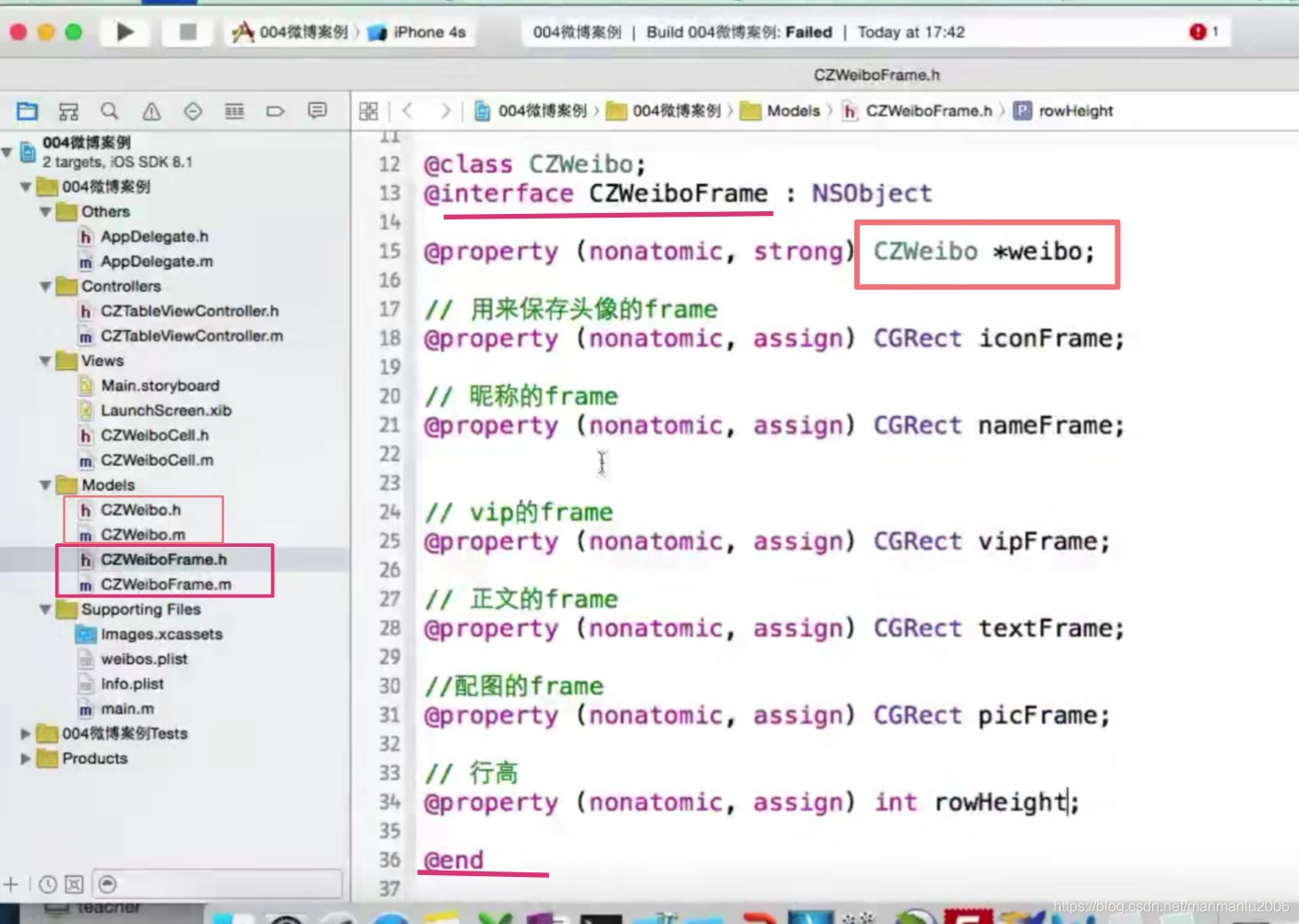Click the Models breadcrumb in jump bar

pyautogui.click(x=781, y=111)
